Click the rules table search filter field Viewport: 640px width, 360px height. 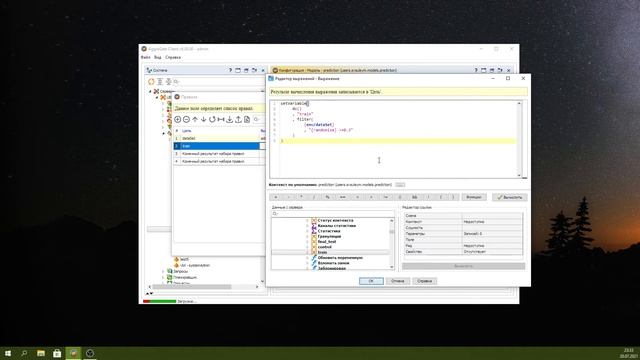[259, 119]
